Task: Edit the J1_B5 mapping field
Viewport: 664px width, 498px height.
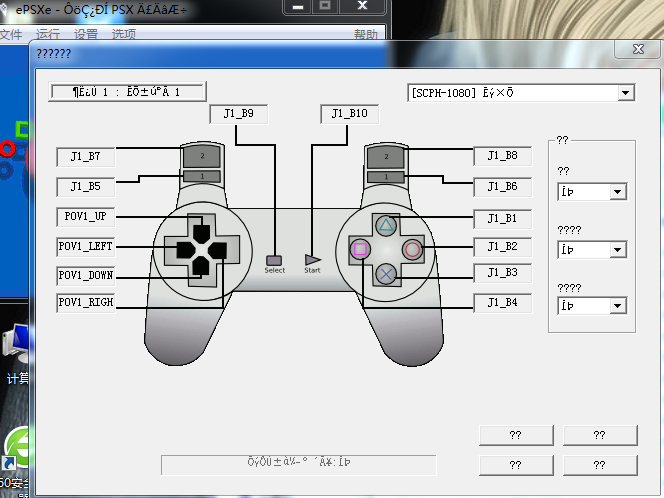Action: click(86, 187)
